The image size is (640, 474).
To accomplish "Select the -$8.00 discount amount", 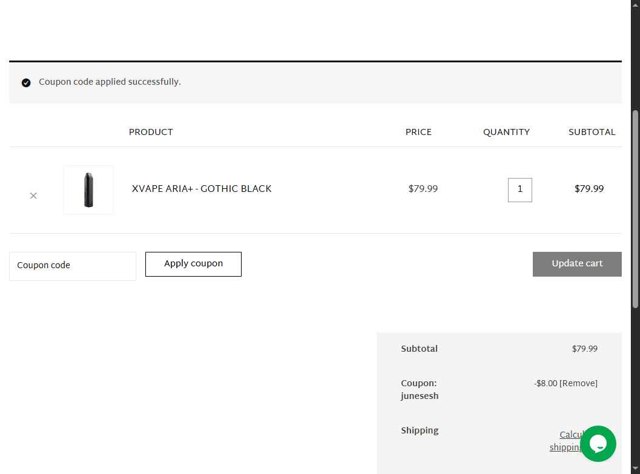I will [x=545, y=383].
